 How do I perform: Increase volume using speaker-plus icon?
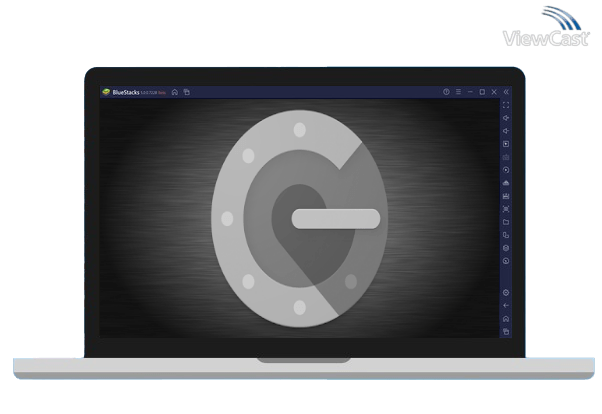(x=506, y=118)
